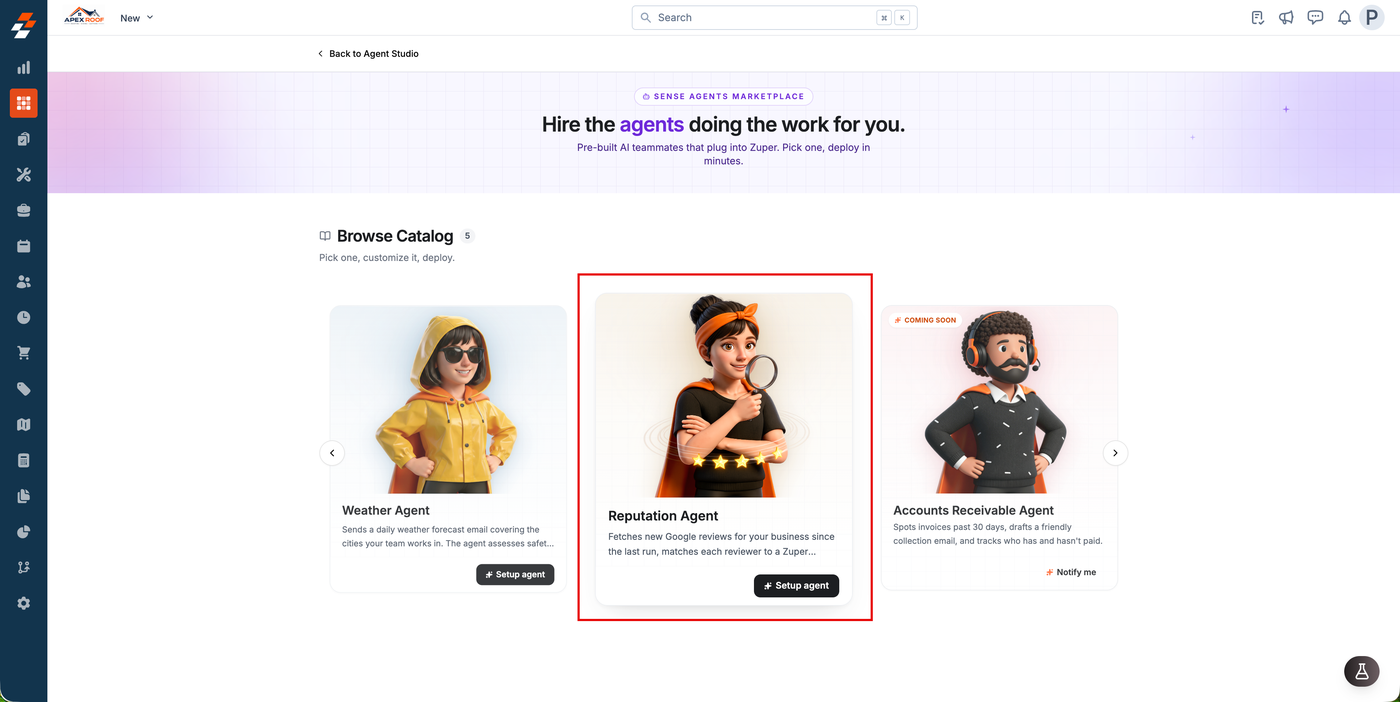
Task: Click the Coming Soon badge
Action: tap(925, 320)
